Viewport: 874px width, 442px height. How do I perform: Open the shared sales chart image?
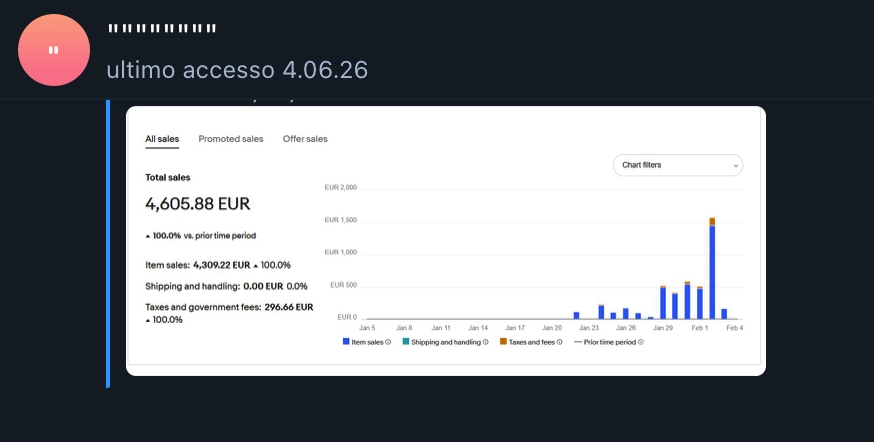pyautogui.click(x=446, y=241)
